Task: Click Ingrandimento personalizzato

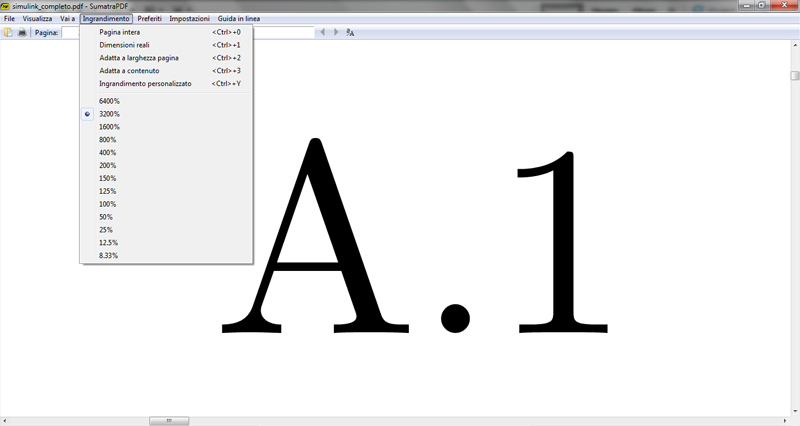Action: [x=145, y=84]
